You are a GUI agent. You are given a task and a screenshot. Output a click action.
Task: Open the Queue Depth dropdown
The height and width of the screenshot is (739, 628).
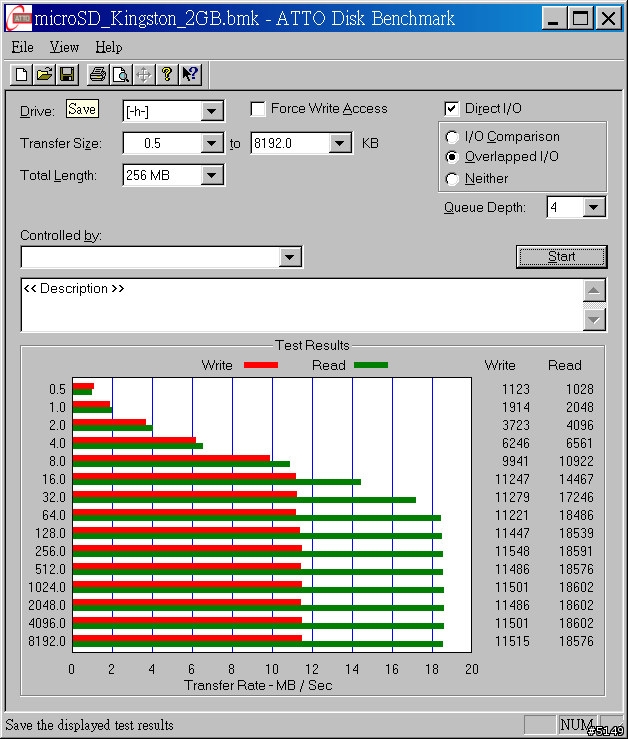click(x=594, y=207)
